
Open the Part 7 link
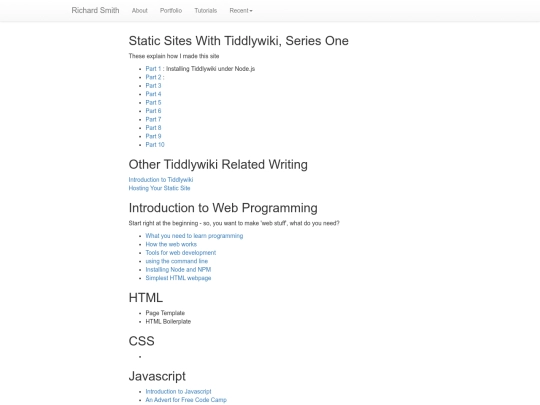pyautogui.click(x=153, y=119)
